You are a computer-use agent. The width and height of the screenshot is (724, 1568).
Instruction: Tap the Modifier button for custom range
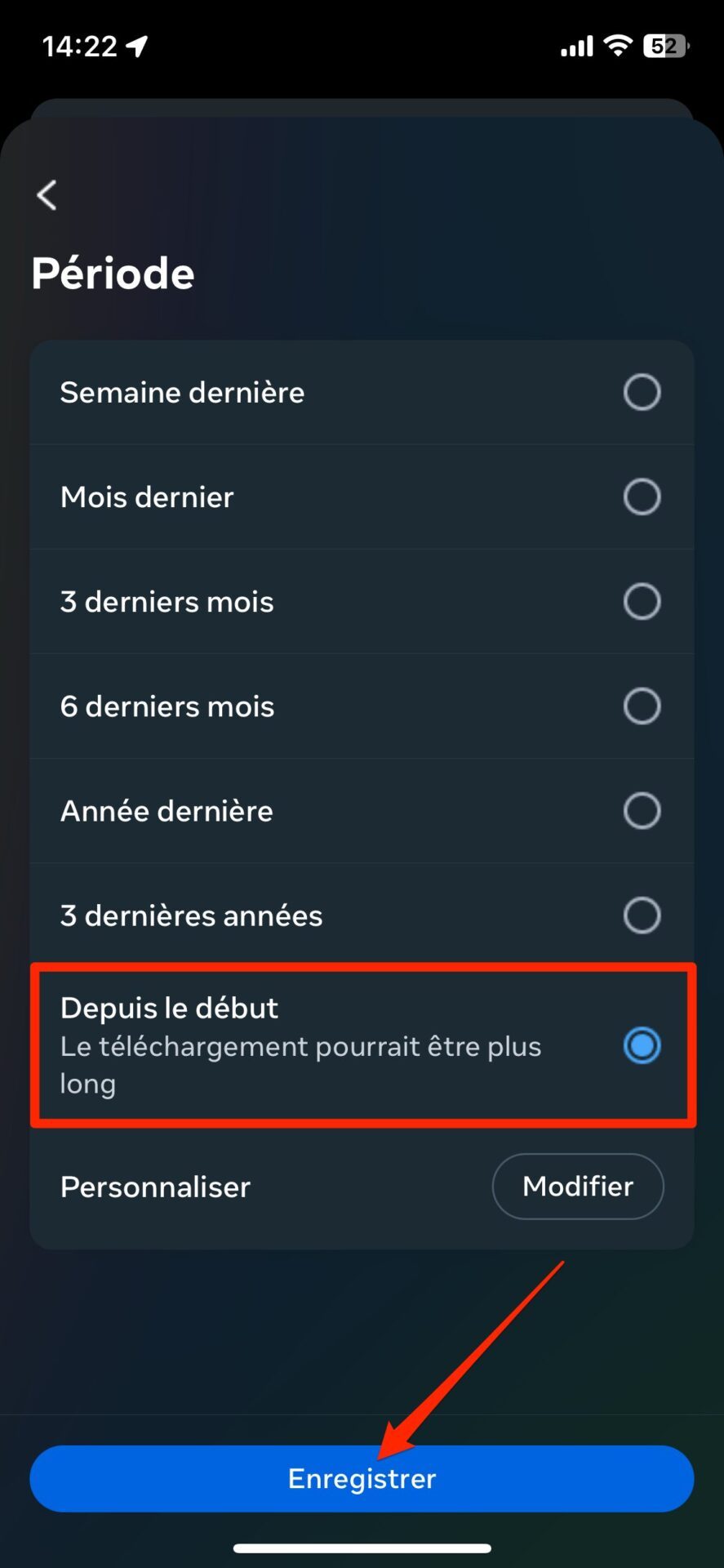pyautogui.click(x=578, y=1186)
